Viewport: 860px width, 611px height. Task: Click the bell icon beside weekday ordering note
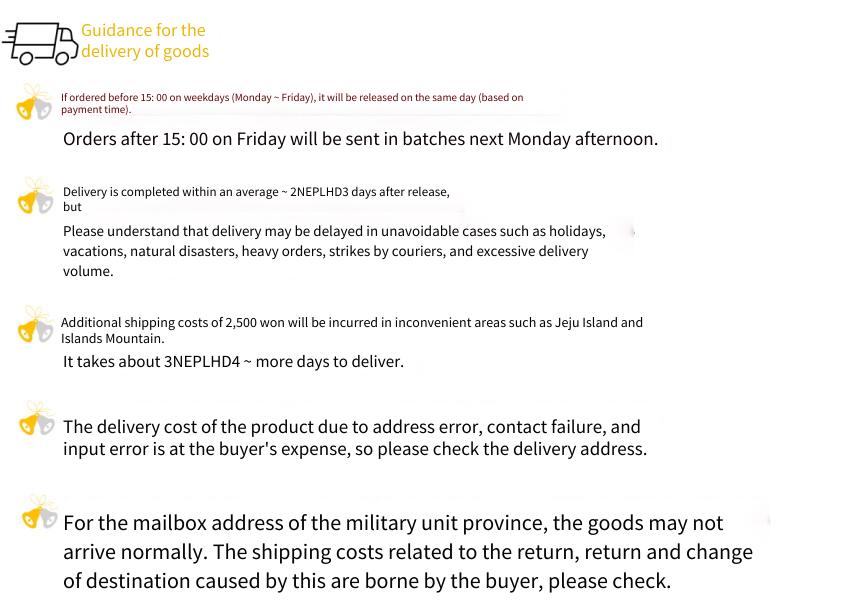click(34, 101)
